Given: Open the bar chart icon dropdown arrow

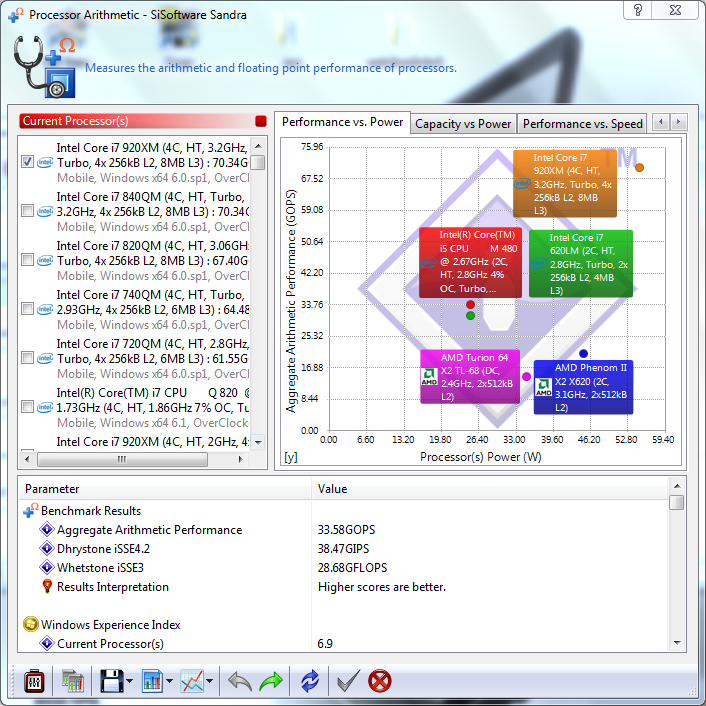Looking at the screenshot, I should (x=169, y=681).
